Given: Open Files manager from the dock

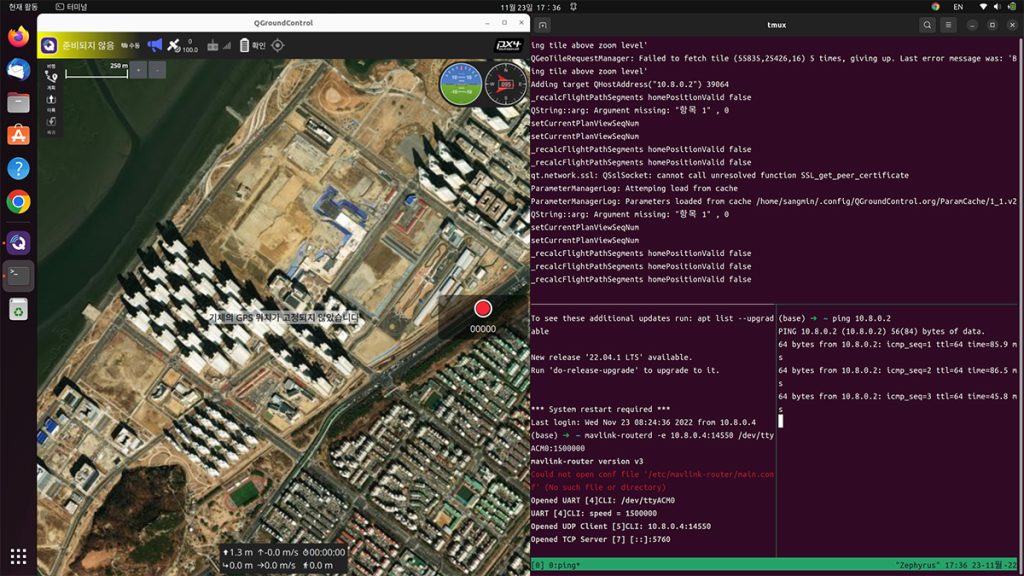Looking at the screenshot, I should pyautogui.click(x=18, y=103).
